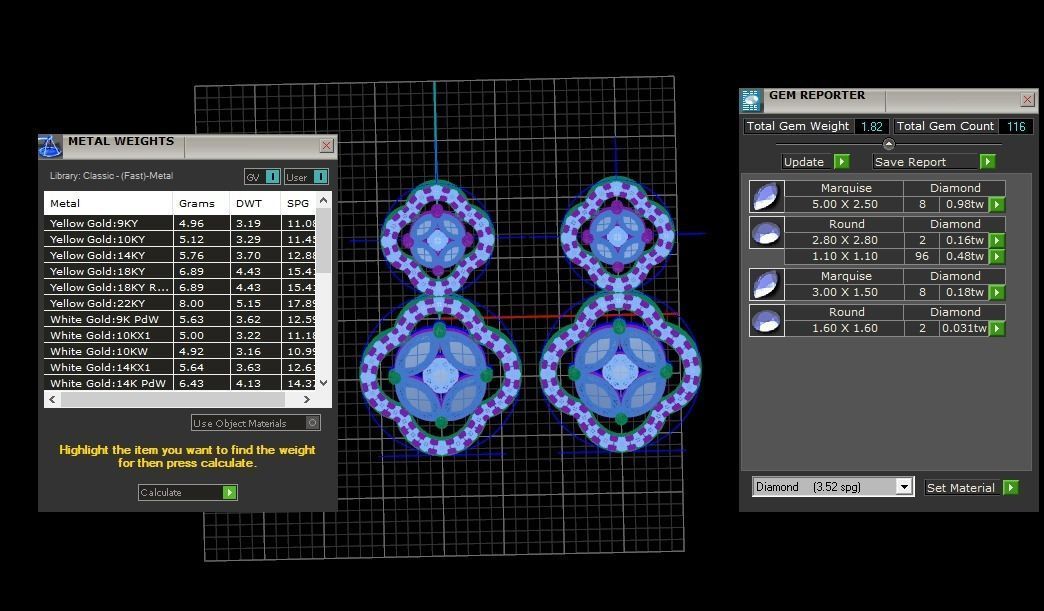Select the Yellow Gold:14KY row
This screenshot has height=611, width=1044.
click(180, 256)
